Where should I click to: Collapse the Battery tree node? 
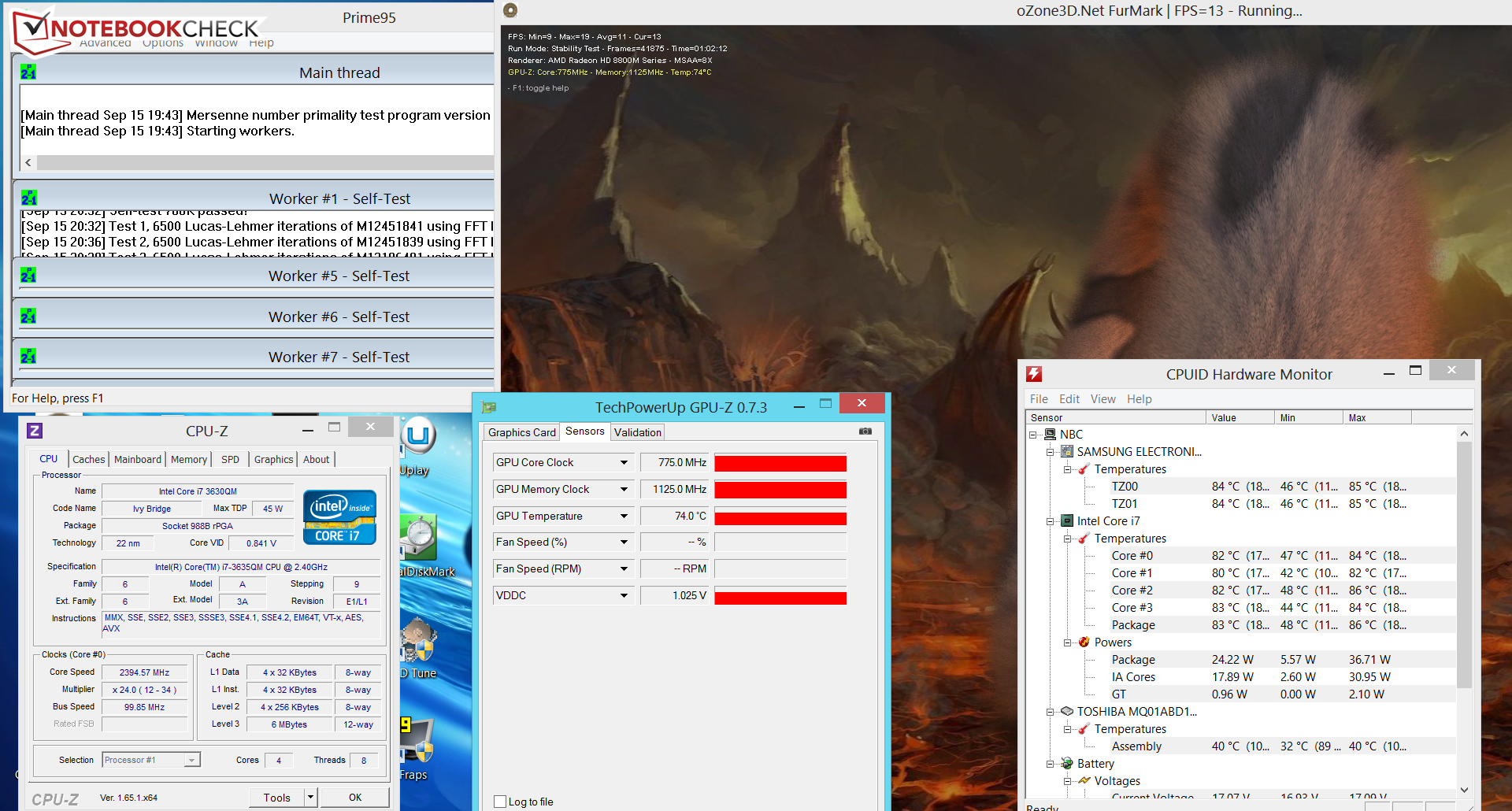pyautogui.click(x=1051, y=764)
